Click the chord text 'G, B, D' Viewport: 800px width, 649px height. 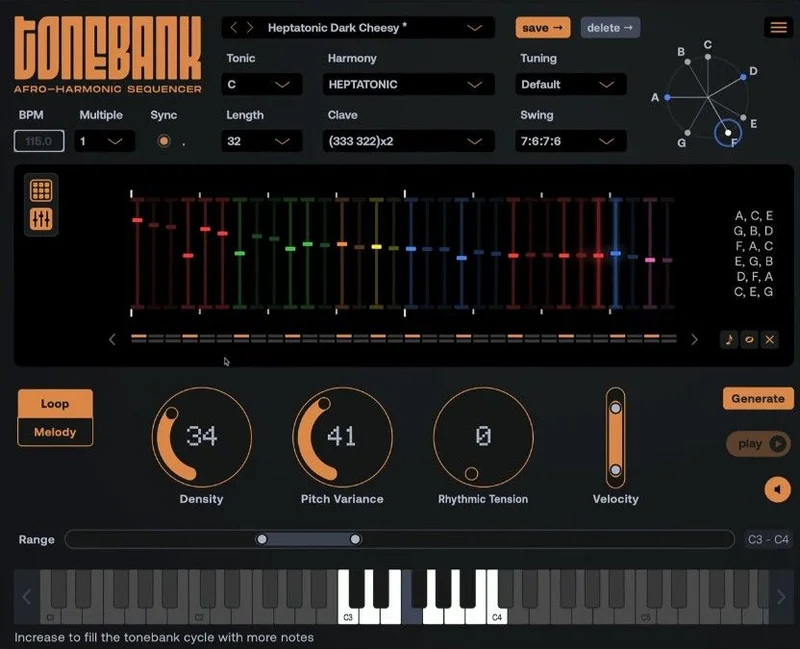click(754, 231)
